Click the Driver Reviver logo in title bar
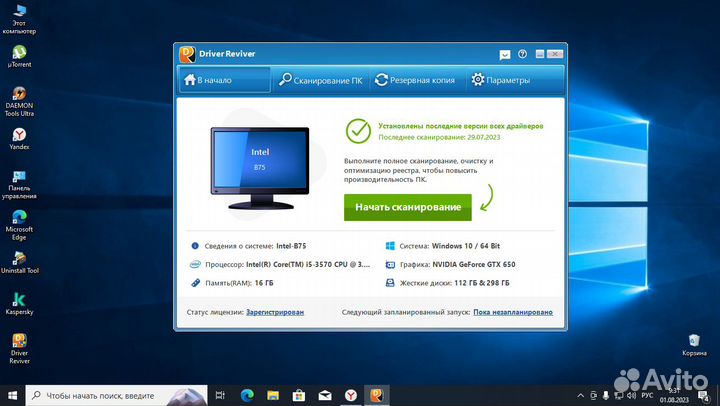This screenshot has width=720, height=406. [187, 54]
